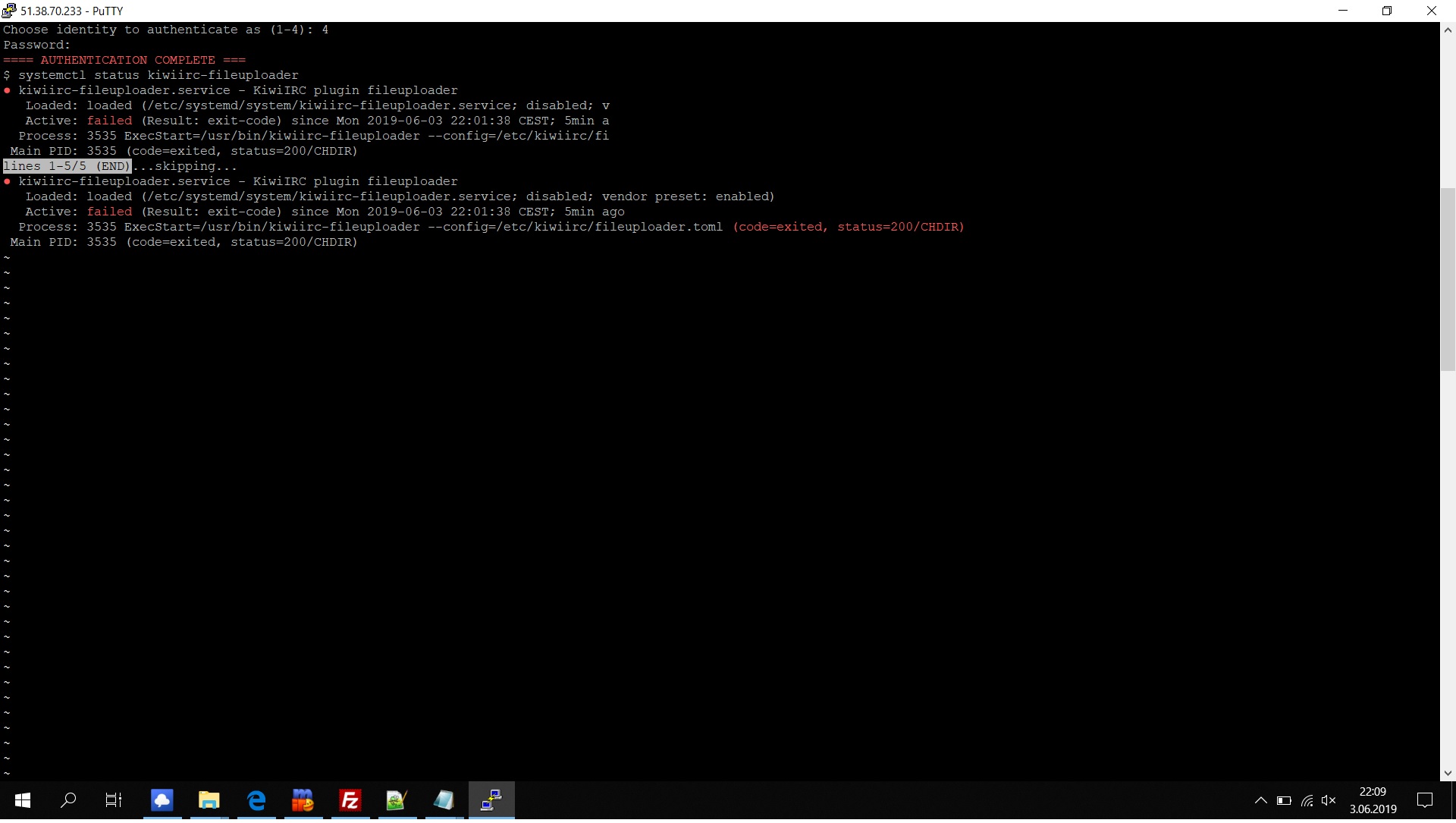Click the highlighted 'lines 1-5/5 (END)' pager status
1456x823 pixels.
coord(67,166)
